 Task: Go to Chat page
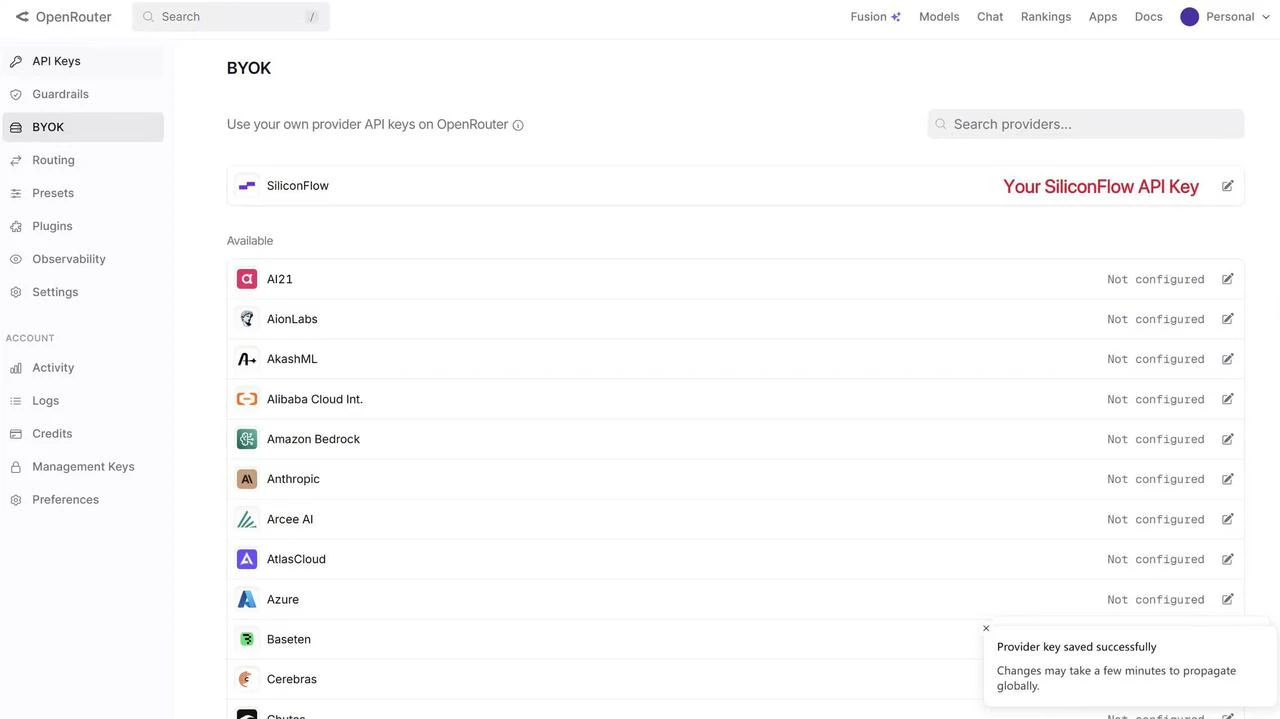990,17
